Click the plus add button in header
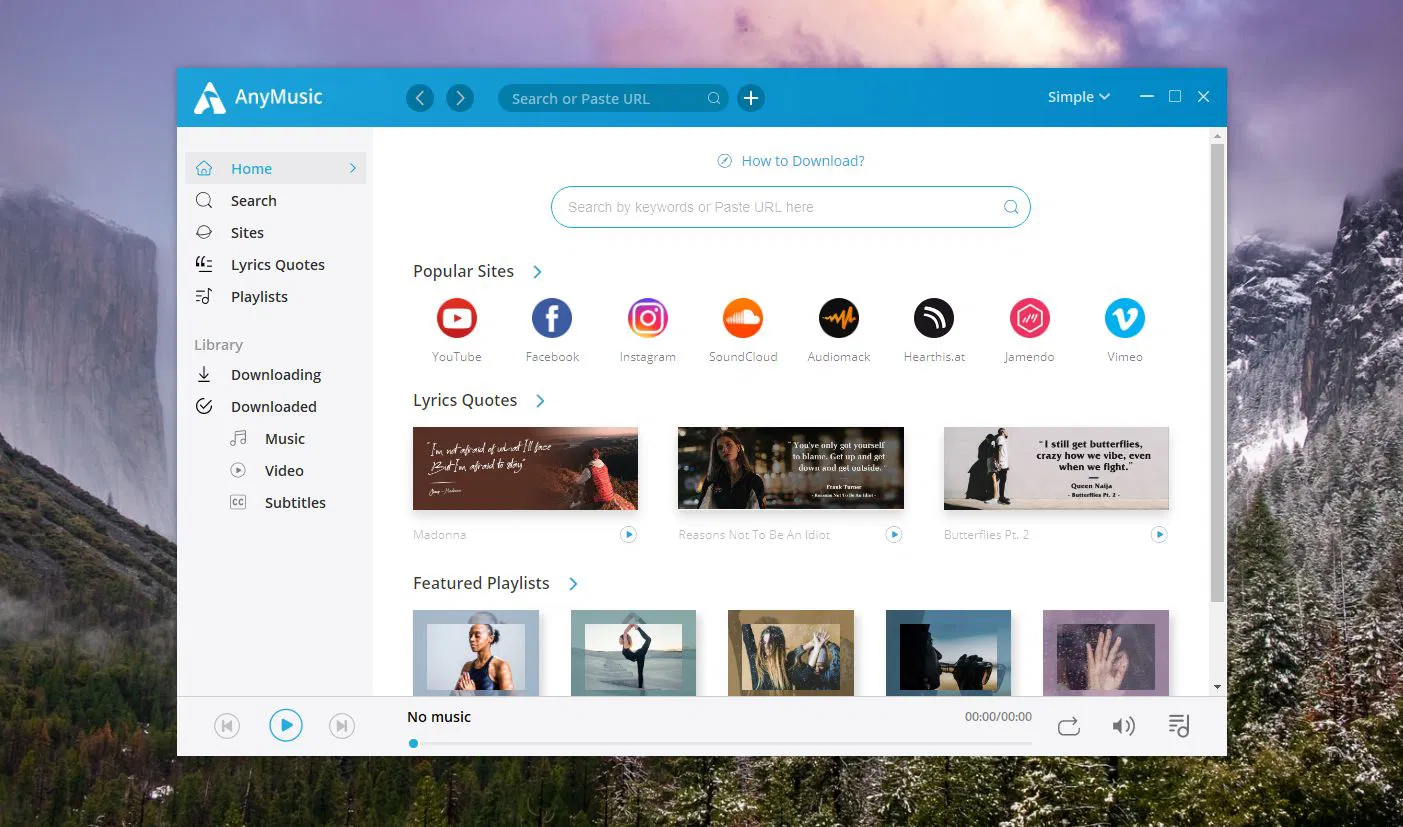 pos(751,98)
